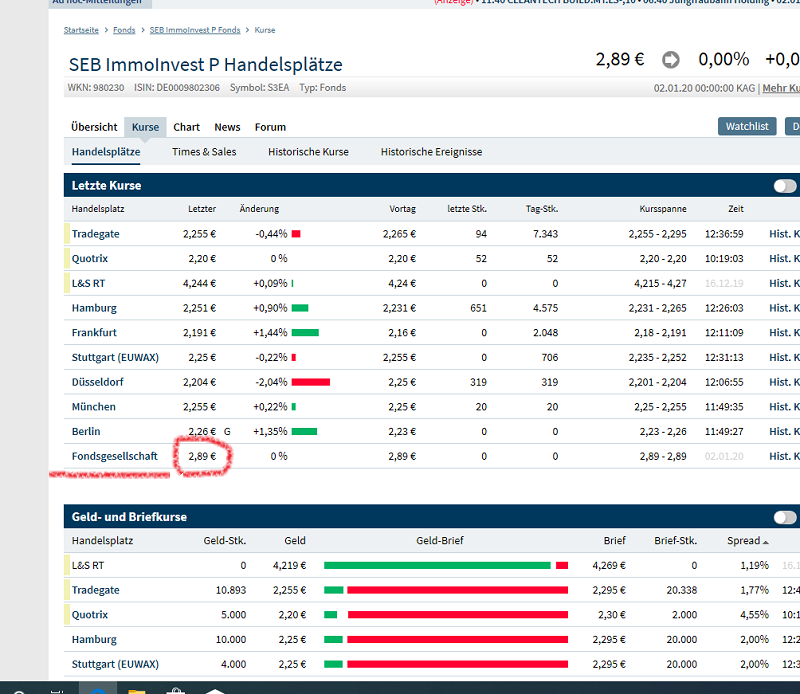Open the Times & Sales sub-tab
800x694 pixels.
(204, 152)
